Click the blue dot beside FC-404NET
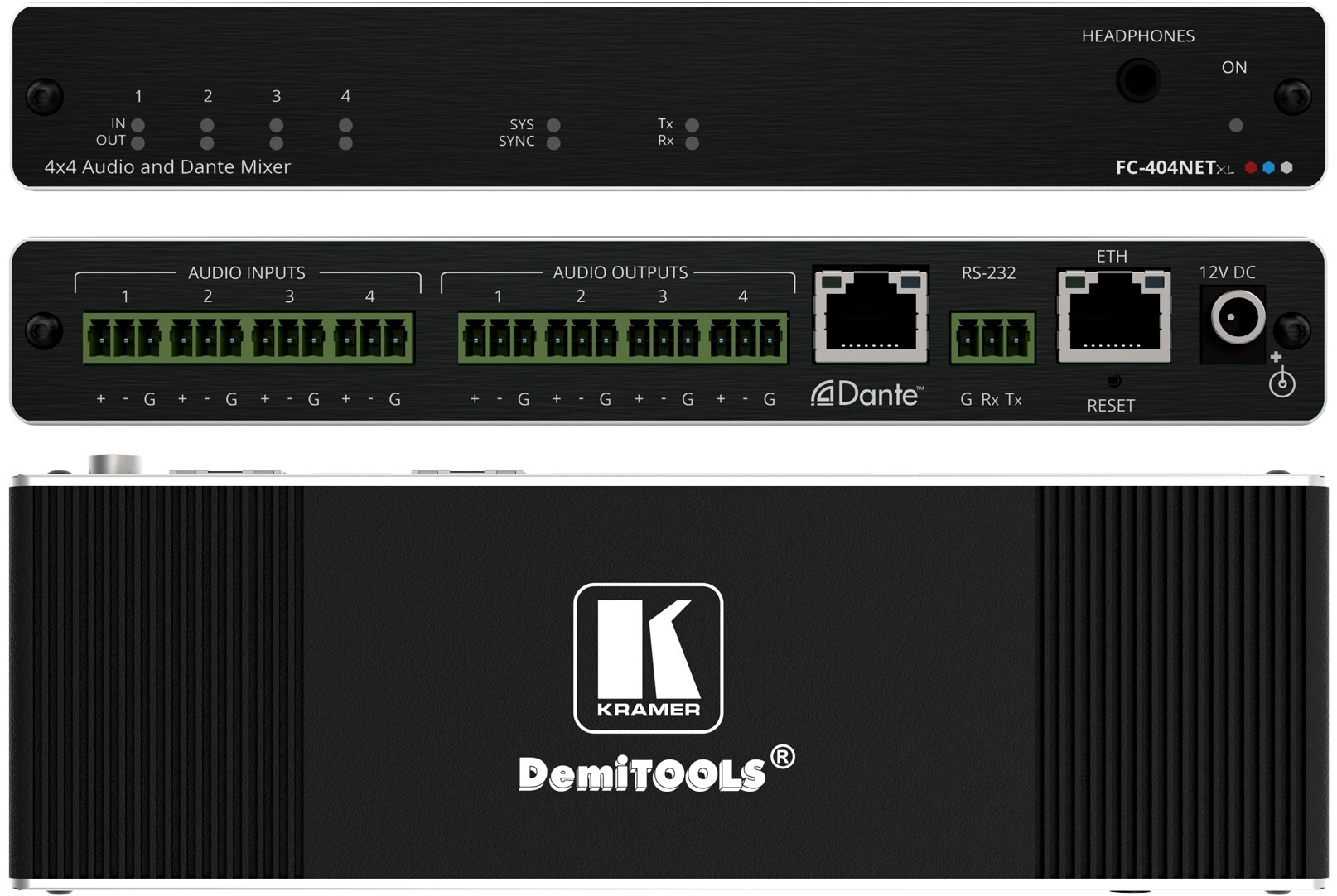 coord(1268,168)
